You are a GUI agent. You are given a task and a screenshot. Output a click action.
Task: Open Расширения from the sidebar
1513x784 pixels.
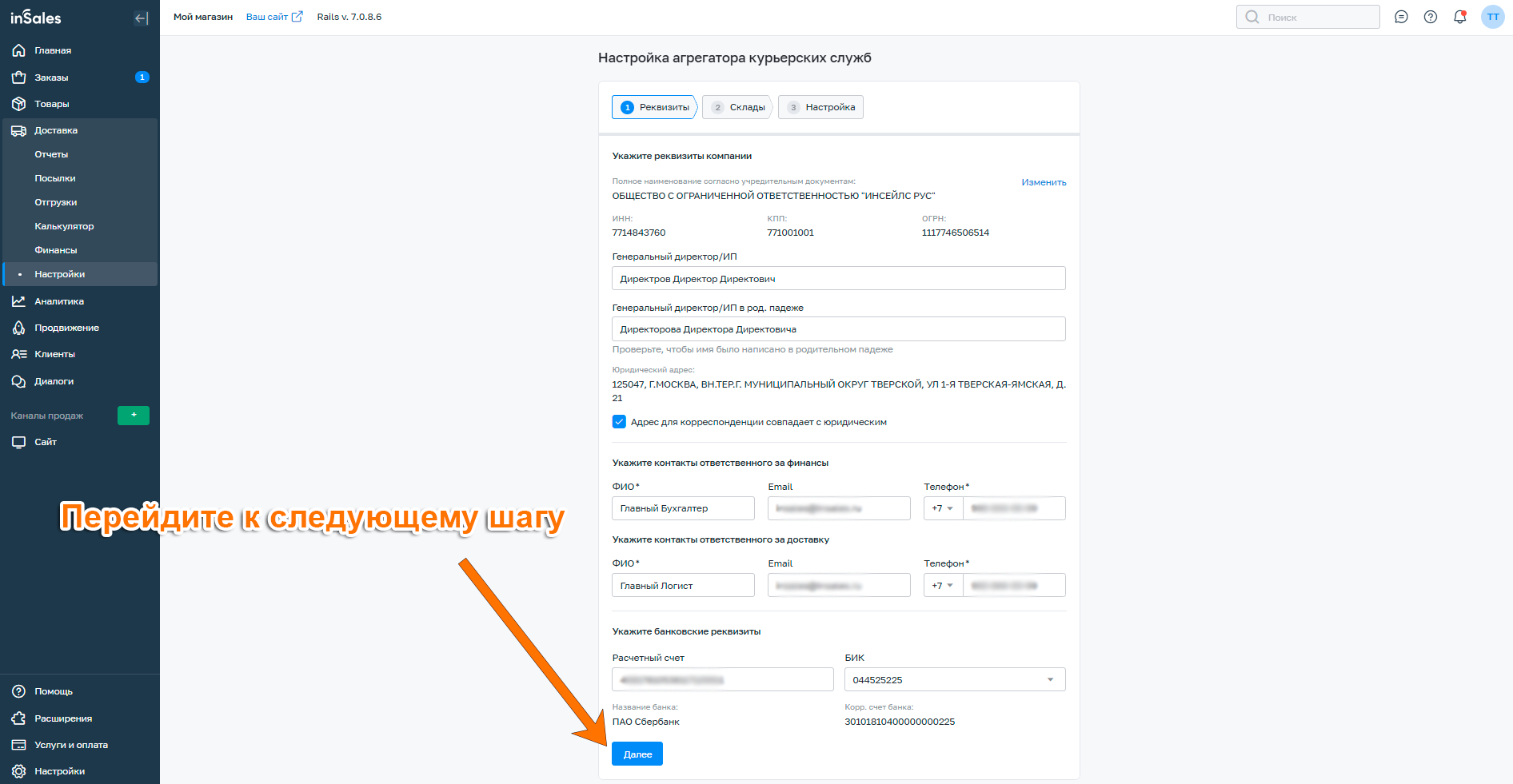coord(62,718)
